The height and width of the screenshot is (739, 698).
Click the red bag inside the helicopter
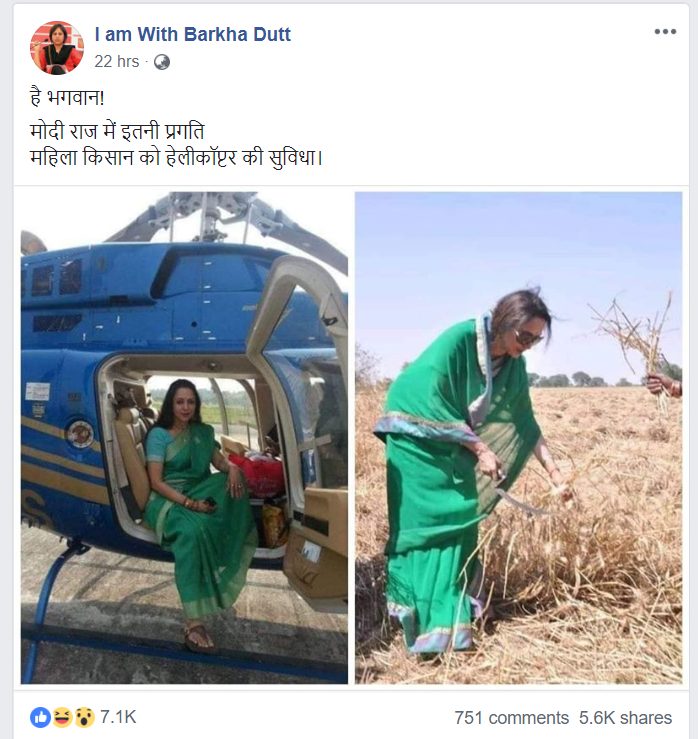tap(257, 474)
